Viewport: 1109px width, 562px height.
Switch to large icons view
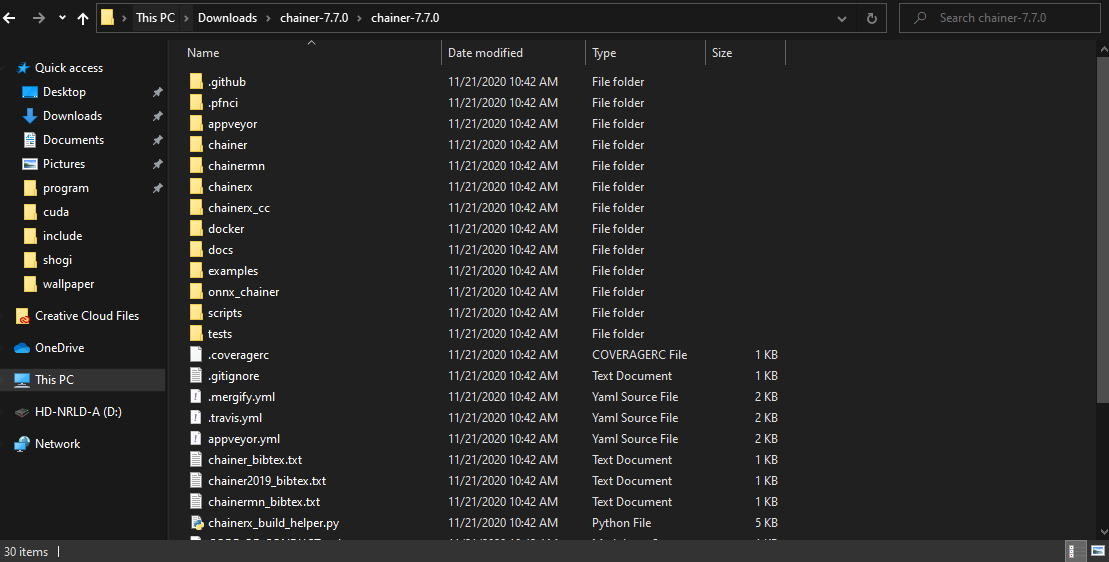click(1097, 551)
